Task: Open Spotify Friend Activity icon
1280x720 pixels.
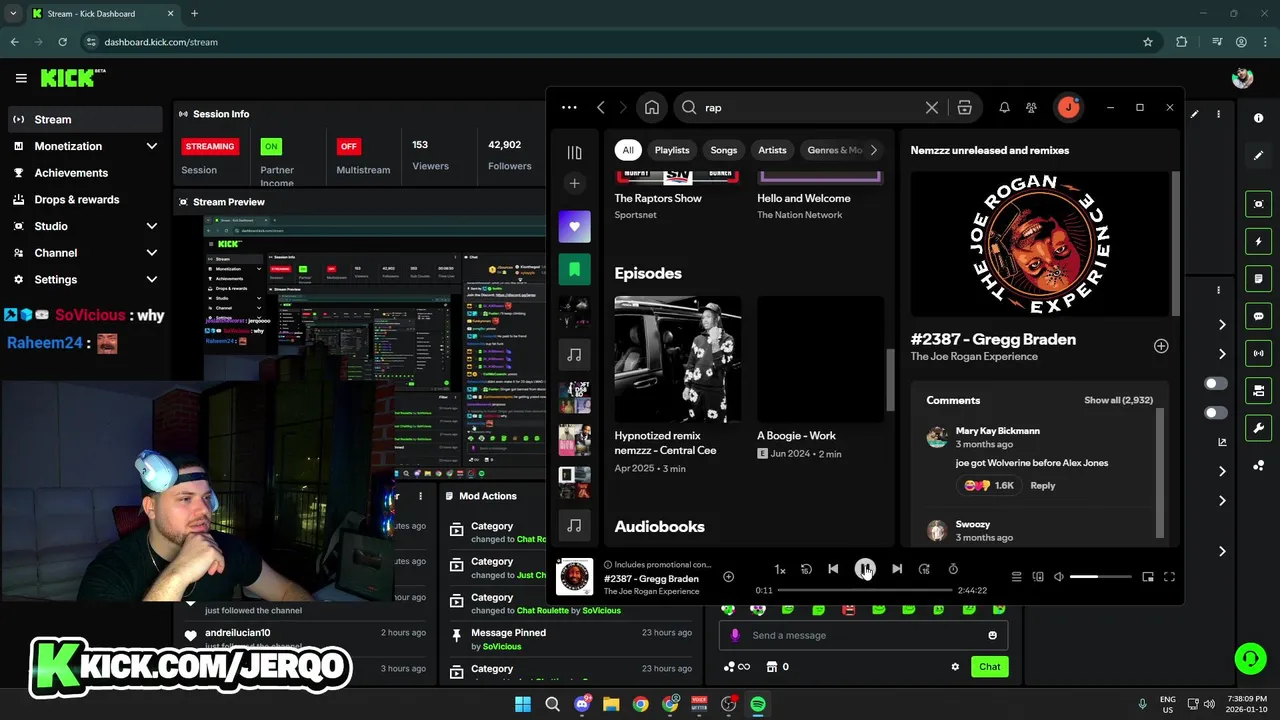Action: (1031, 107)
